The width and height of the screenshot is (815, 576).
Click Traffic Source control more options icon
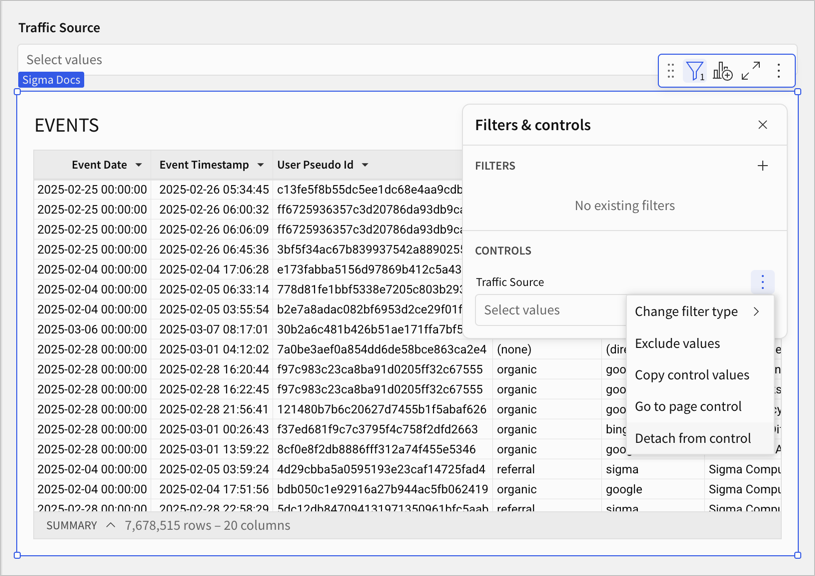pyautogui.click(x=762, y=283)
